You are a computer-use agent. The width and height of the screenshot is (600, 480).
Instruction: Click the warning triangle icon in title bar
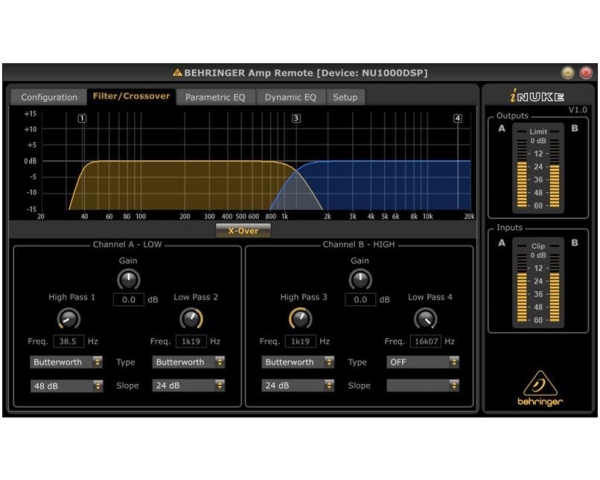pyautogui.click(x=177, y=72)
